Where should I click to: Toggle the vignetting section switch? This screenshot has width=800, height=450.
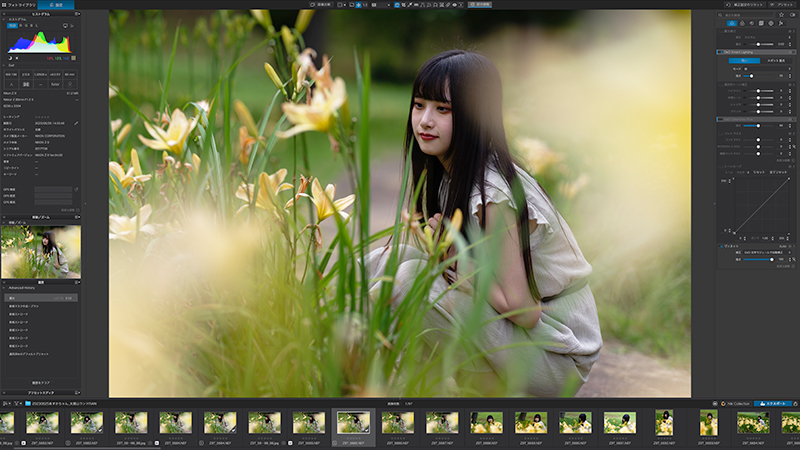[x=721, y=246]
